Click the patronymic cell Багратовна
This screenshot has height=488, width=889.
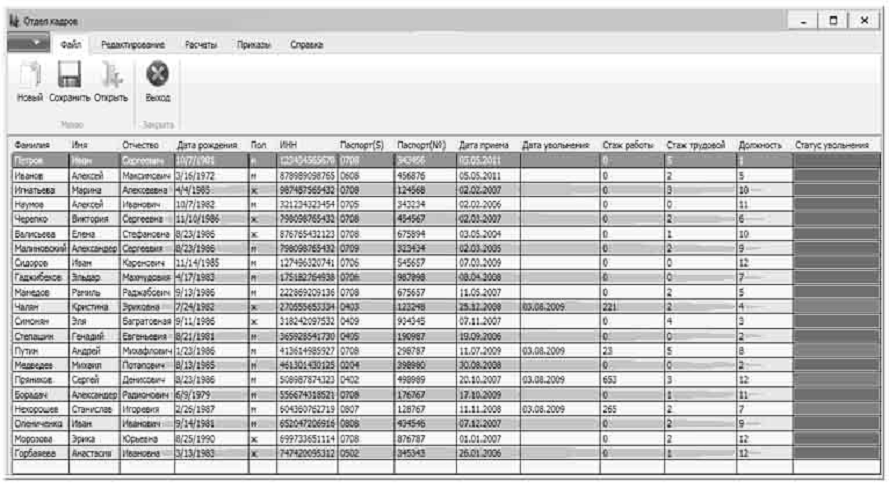point(147,321)
